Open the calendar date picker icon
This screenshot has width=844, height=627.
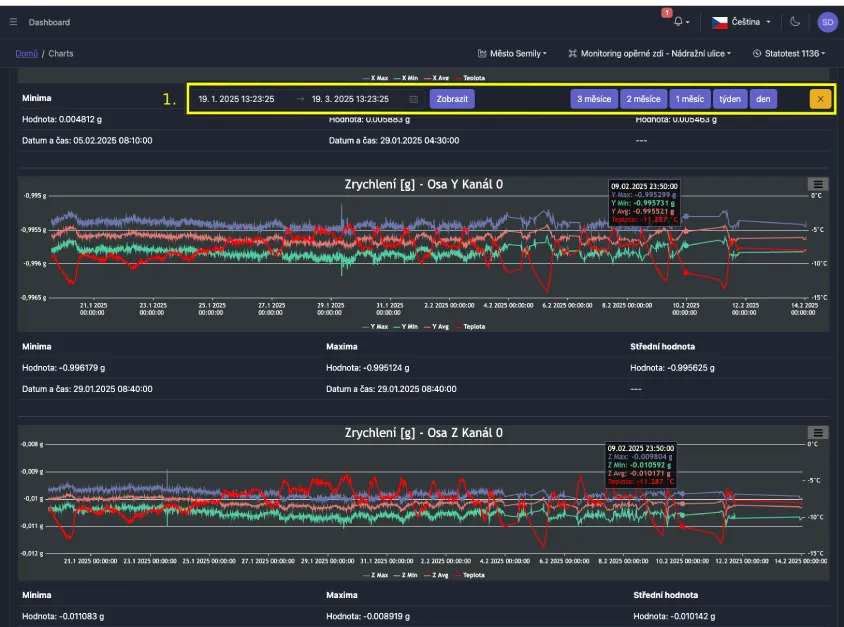click(413, 99)
